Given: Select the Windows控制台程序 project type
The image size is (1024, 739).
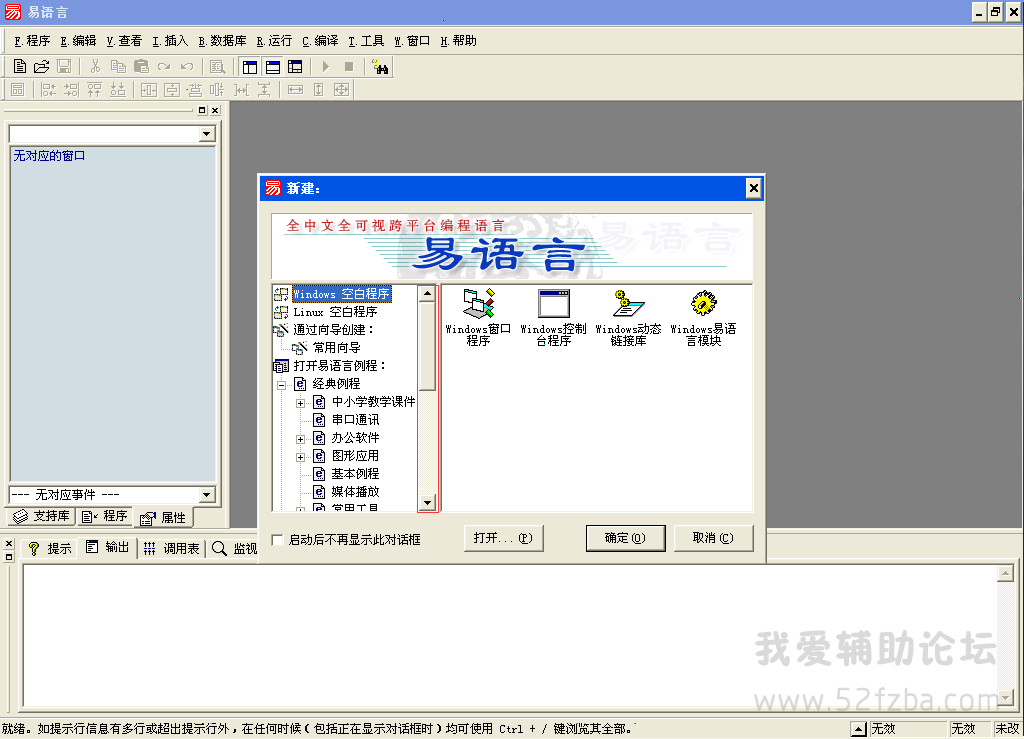Looking at the screenshot, I should click(x=553, y=317).
